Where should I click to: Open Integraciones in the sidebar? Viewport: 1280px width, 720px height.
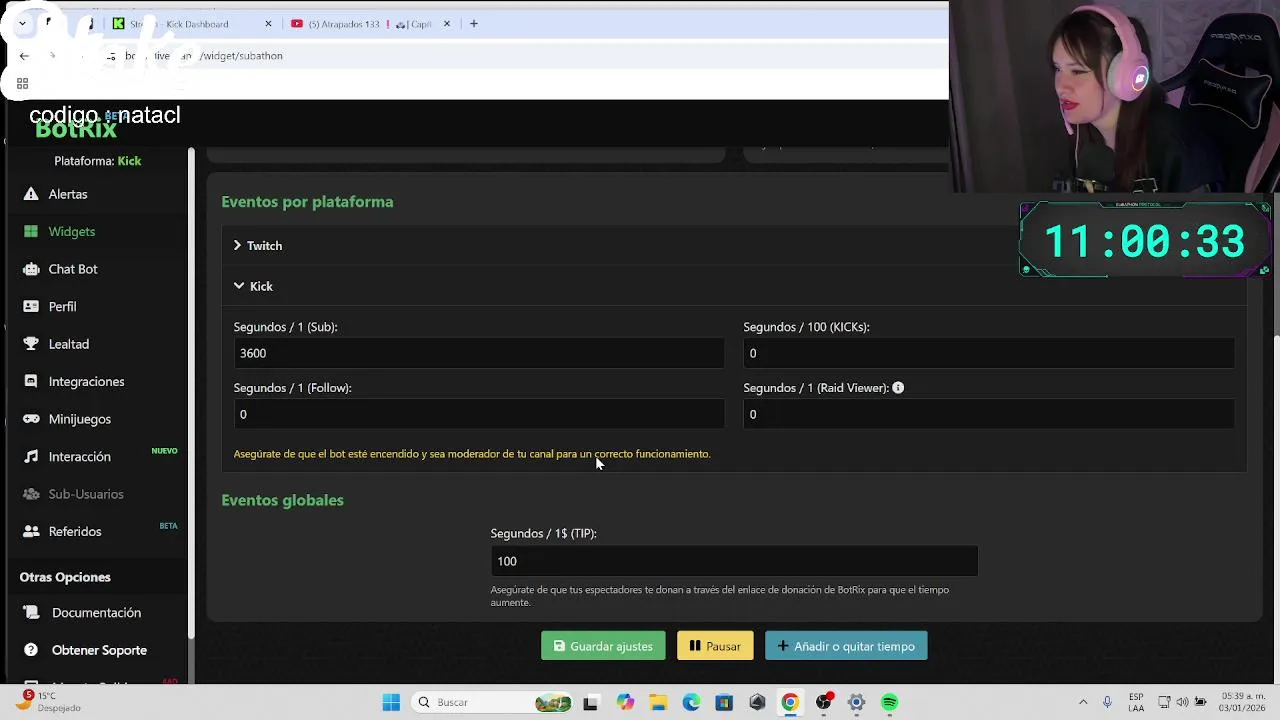[x=87, y=382]
